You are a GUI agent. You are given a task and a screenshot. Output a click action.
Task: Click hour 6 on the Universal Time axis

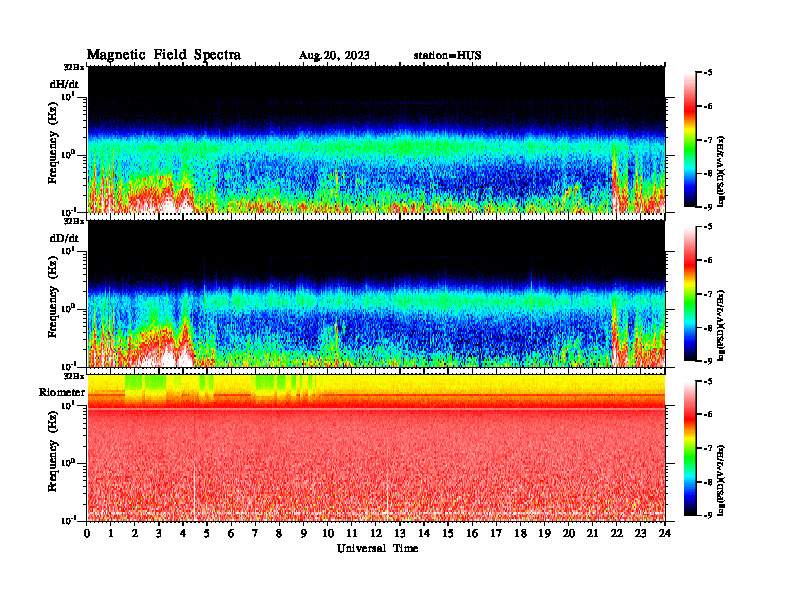(x=231, y=534)
